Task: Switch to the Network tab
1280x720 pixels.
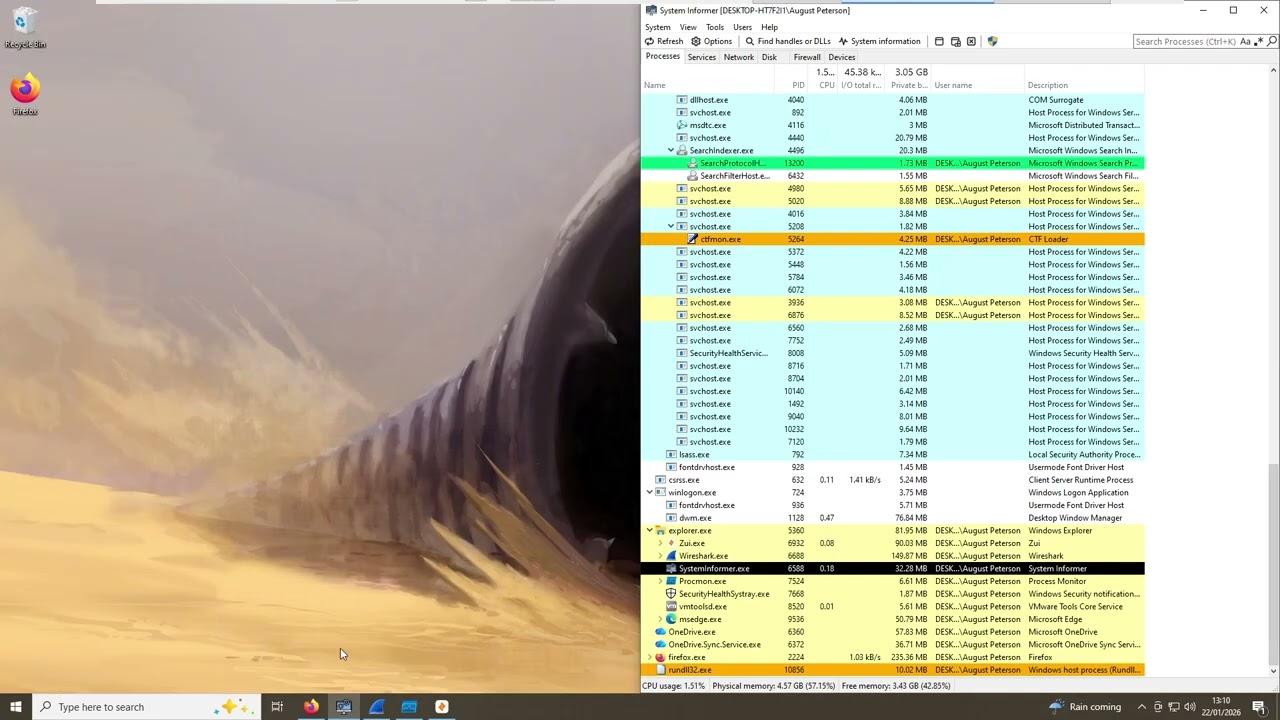Action: coord(739,57)
